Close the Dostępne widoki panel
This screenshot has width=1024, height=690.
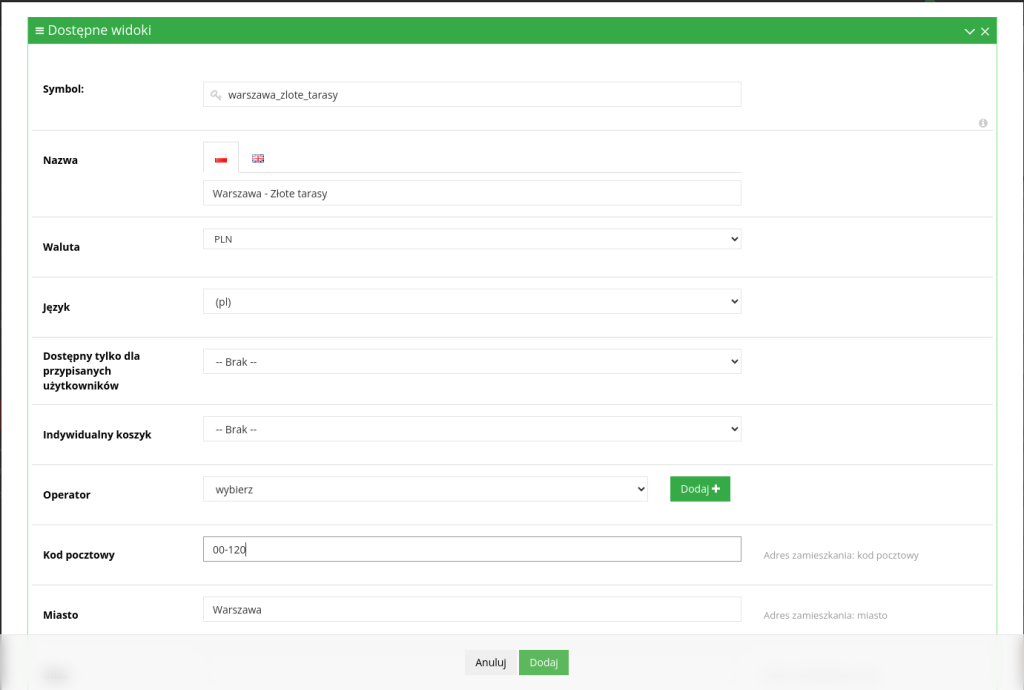tap(985, 32)
